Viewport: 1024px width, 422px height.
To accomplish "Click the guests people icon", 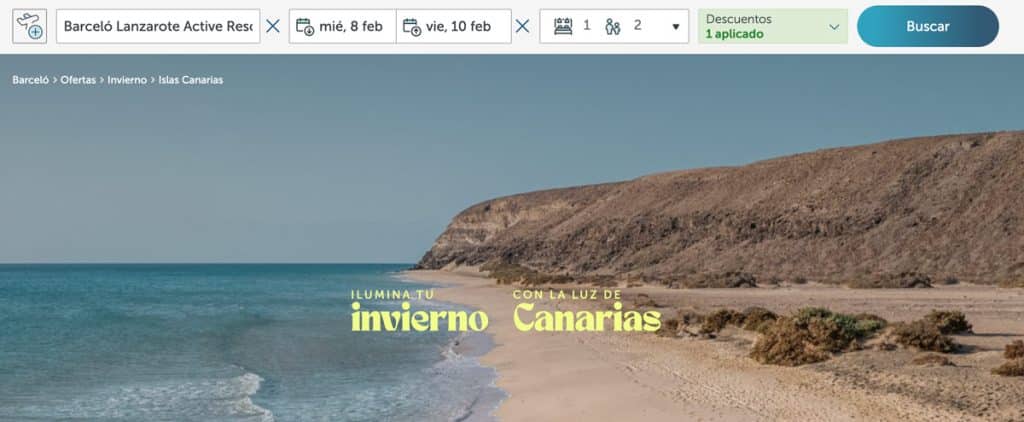I will point(613,26).
